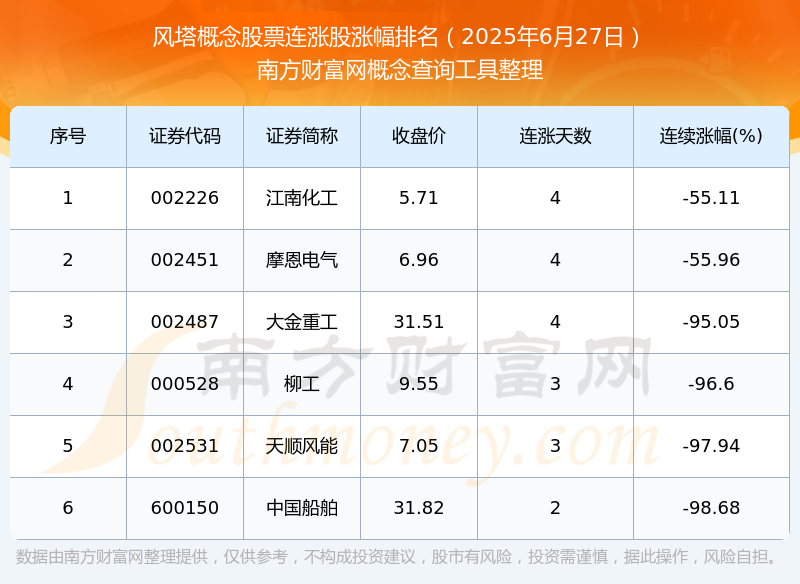Select stock code 000528

[x=185, y=384]
